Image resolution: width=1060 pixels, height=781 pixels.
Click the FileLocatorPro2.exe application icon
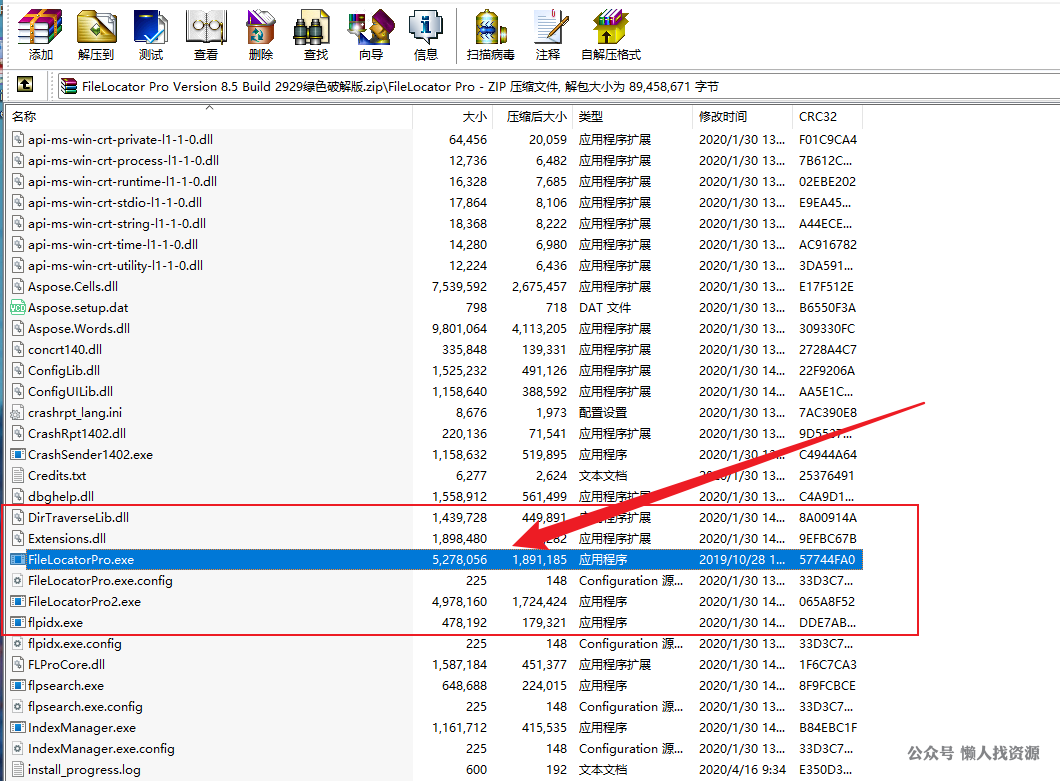[18, 601]
